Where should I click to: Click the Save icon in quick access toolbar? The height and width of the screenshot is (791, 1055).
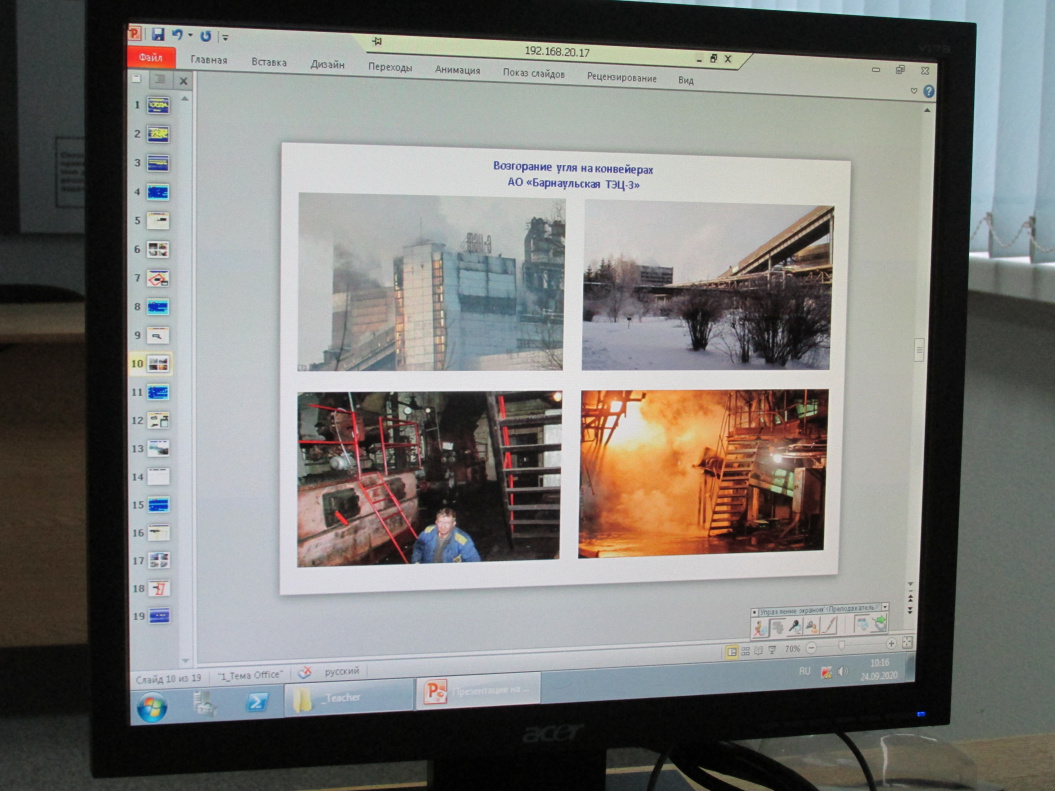(x=158, y=34)
